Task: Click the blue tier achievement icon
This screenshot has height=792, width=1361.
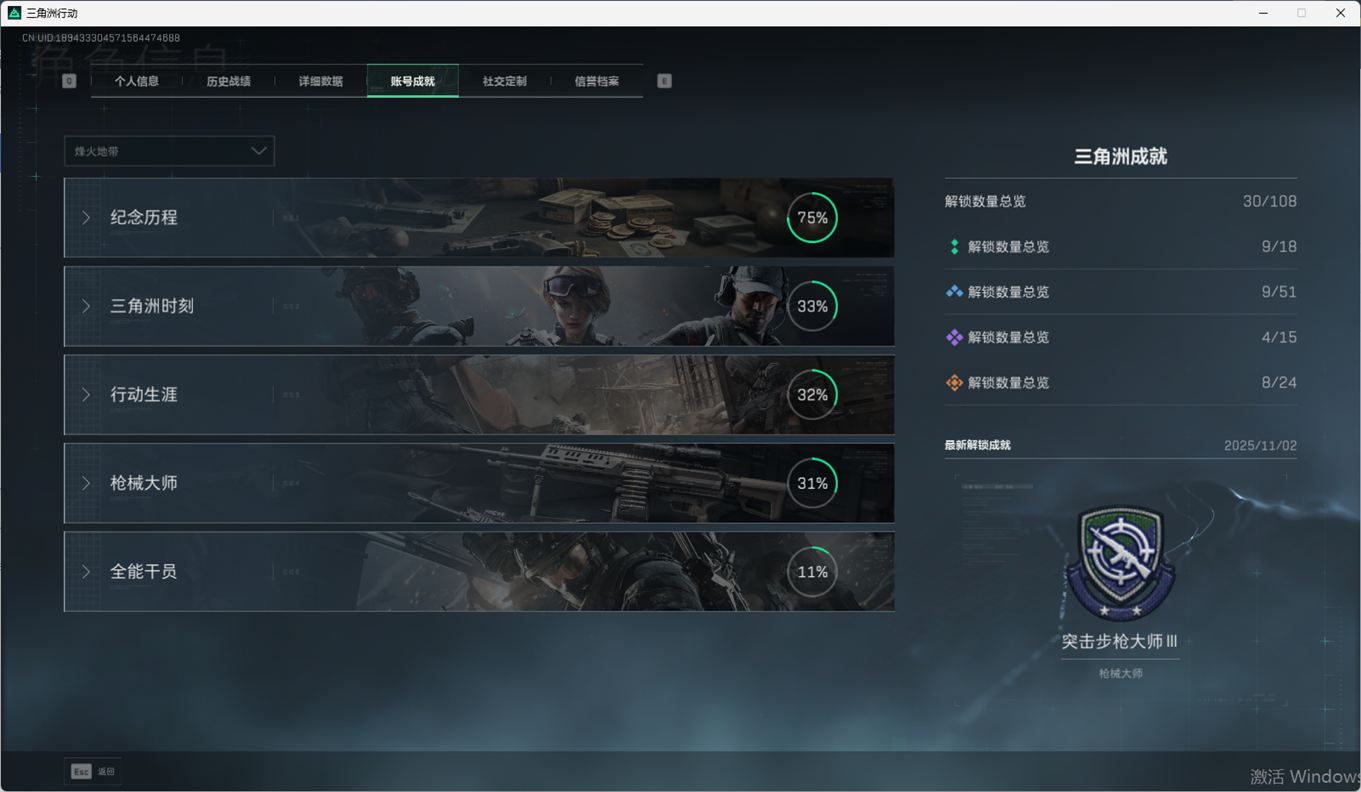Action: click(x=954, y=292)
